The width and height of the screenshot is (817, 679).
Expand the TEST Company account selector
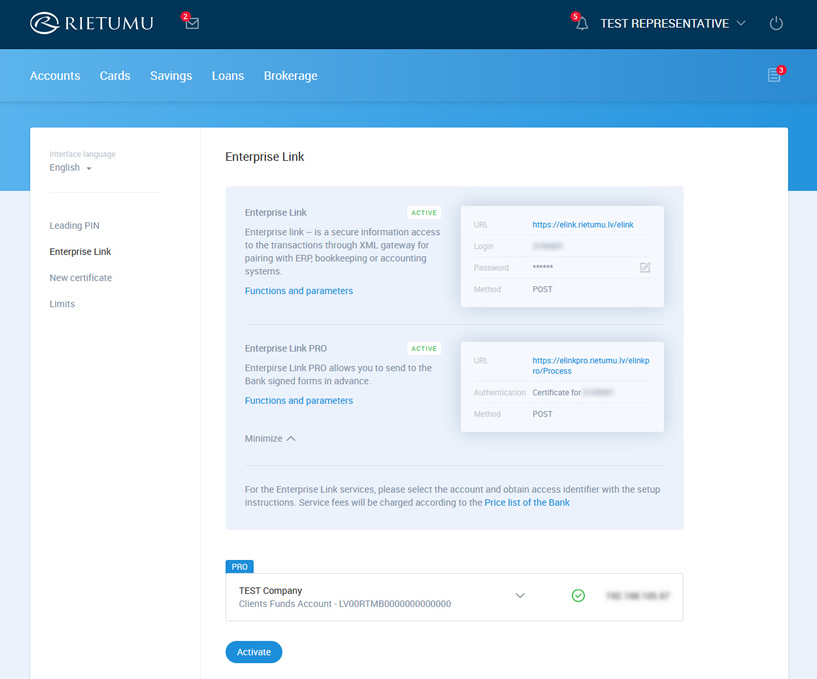(520, 594)
